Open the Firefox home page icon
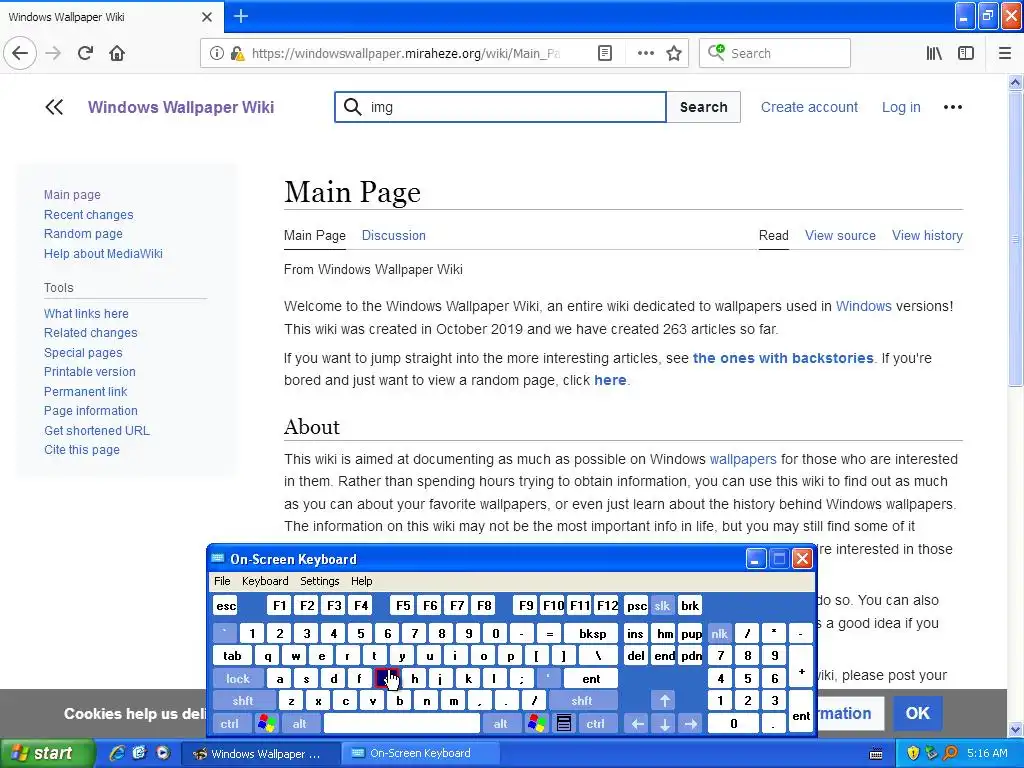 (x=117, y=54)
